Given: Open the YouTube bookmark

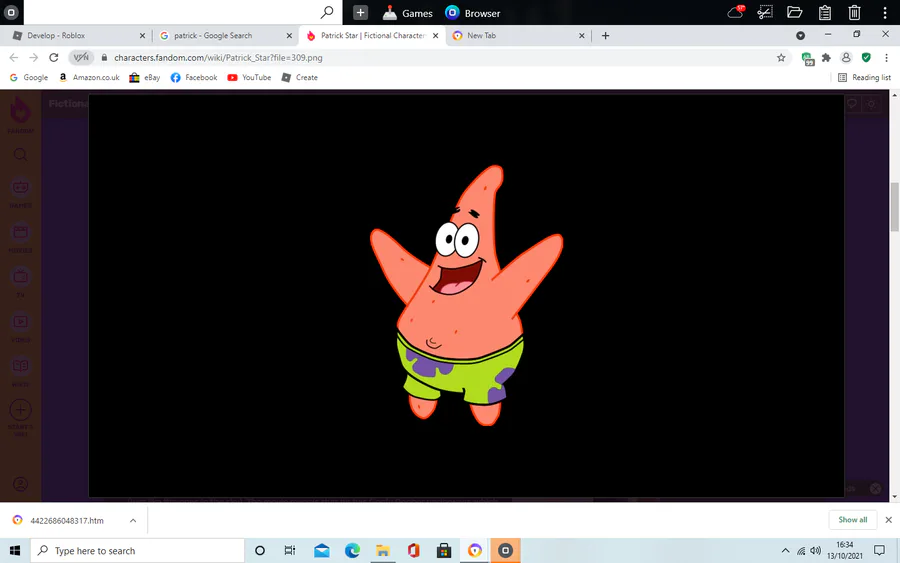Looking at the screenshot, I should 249,77.
